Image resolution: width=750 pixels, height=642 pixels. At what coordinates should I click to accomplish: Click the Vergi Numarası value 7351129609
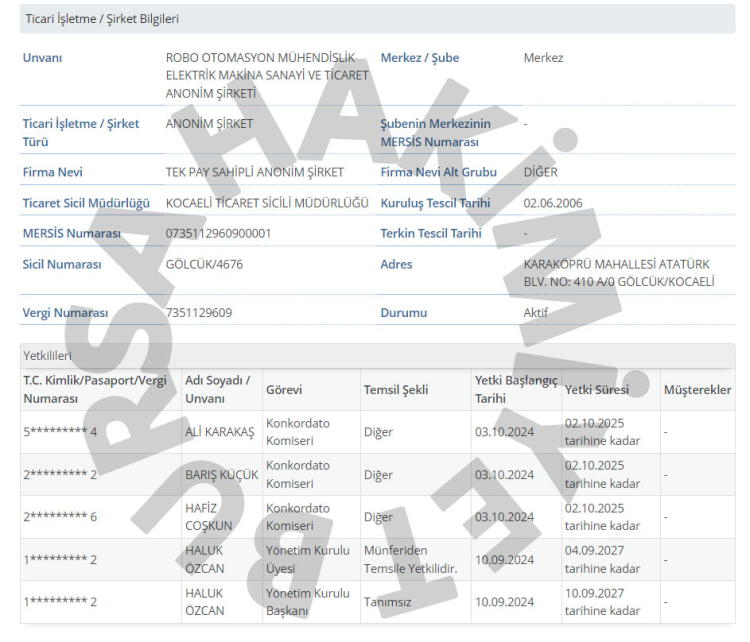click(x=199, y=313)
